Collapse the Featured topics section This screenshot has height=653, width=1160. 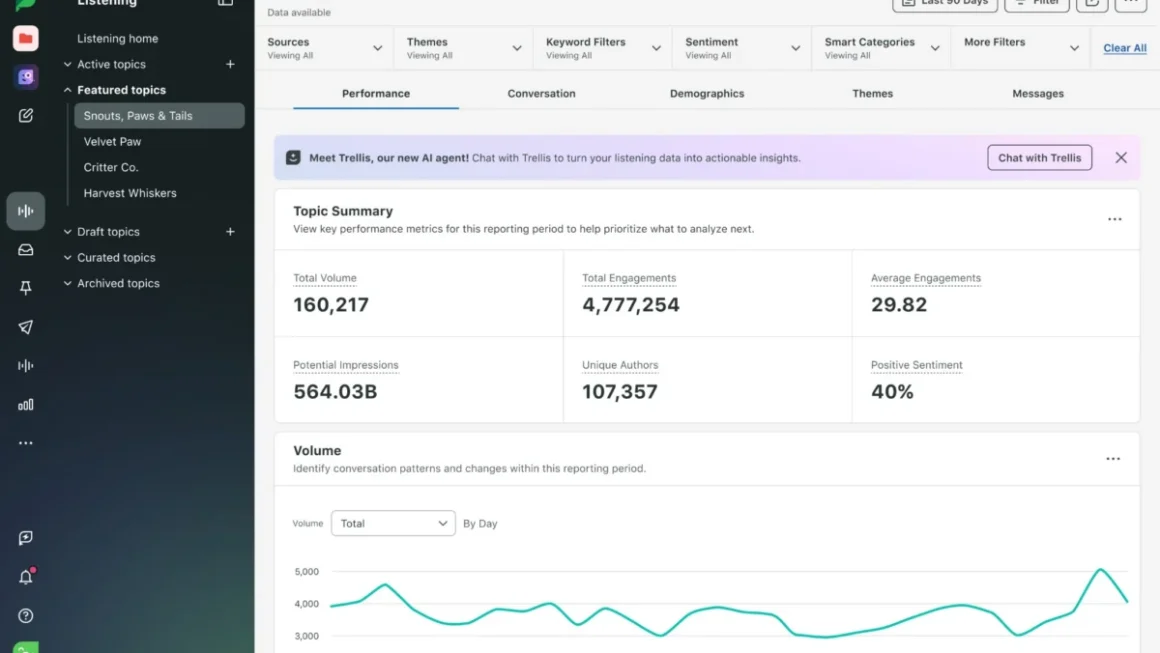[67, 90]
